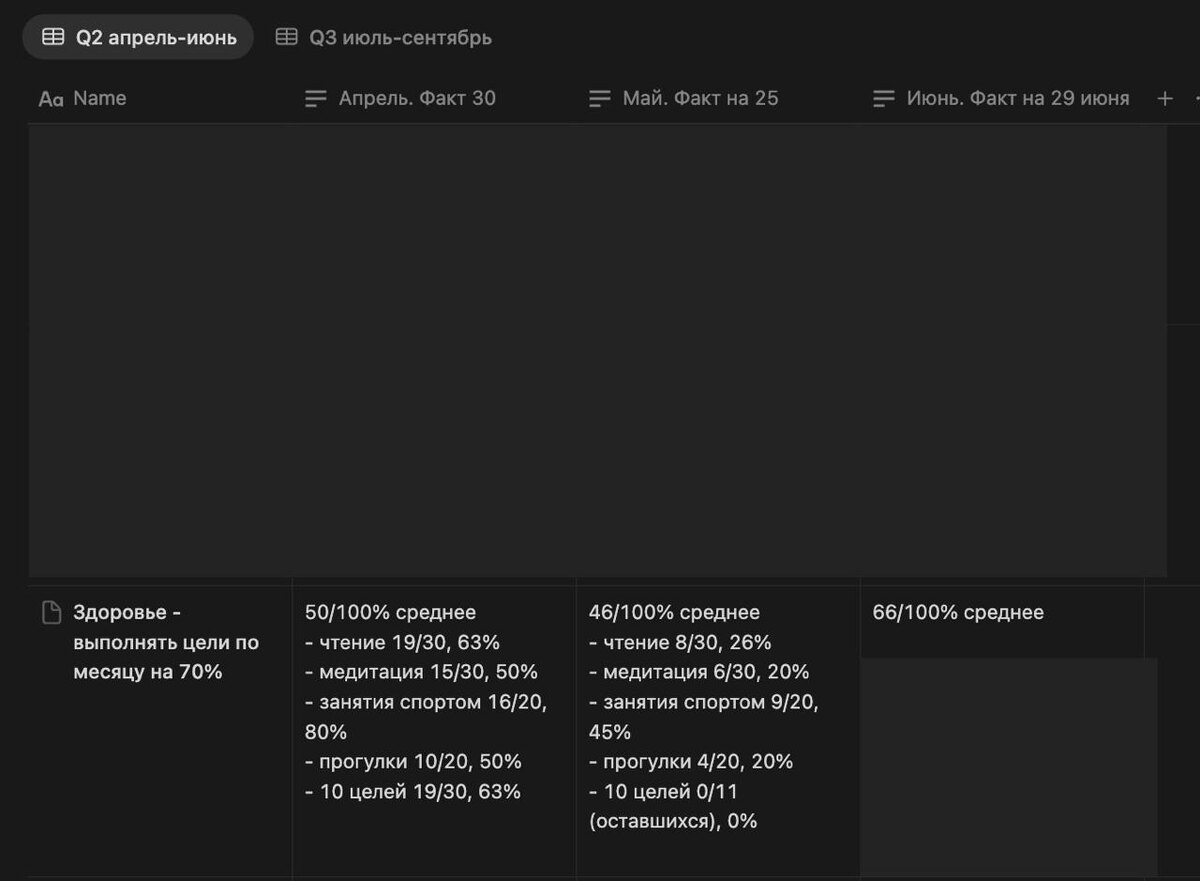The width and height of the screenshot is (1200, 881).
Task: Open the Май. Факт на 25 column menu
Action: click(718, 98)
